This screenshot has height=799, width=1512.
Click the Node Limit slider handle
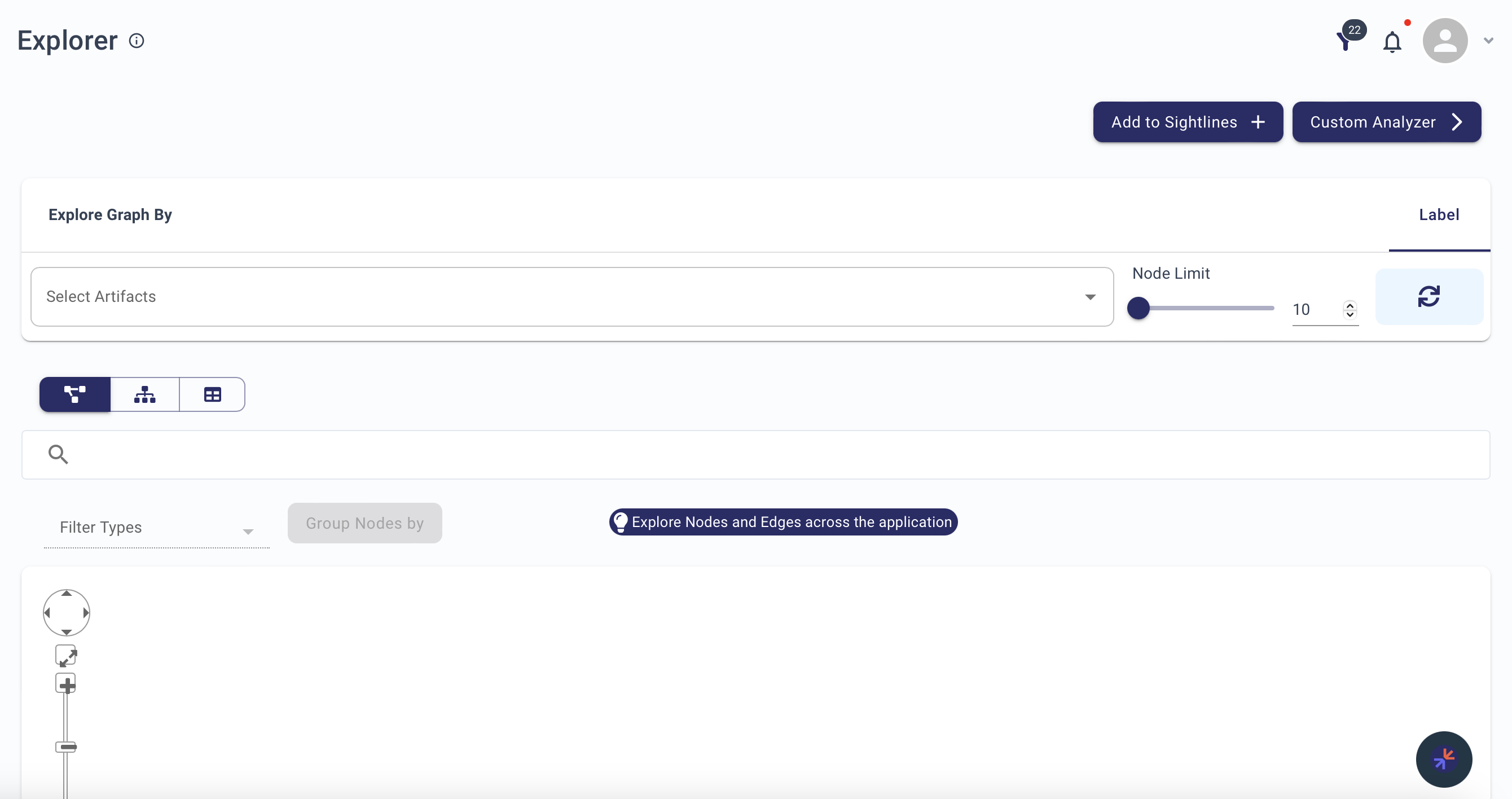(1139, 308)
